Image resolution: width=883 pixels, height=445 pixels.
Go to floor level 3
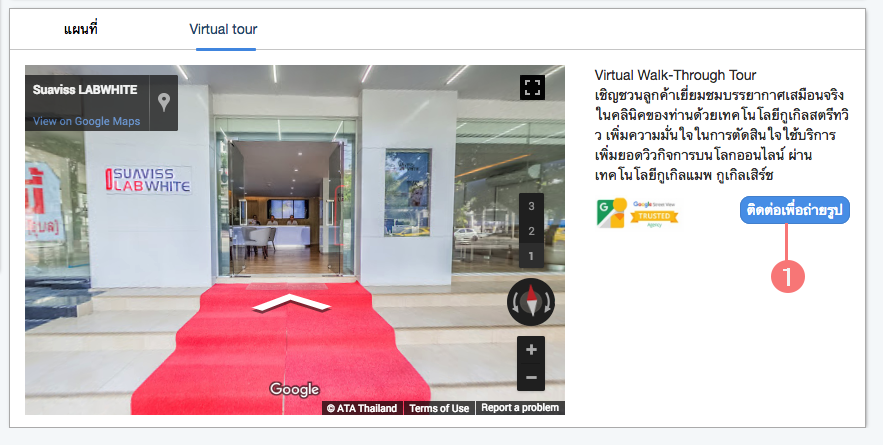[x=531, y=206]
